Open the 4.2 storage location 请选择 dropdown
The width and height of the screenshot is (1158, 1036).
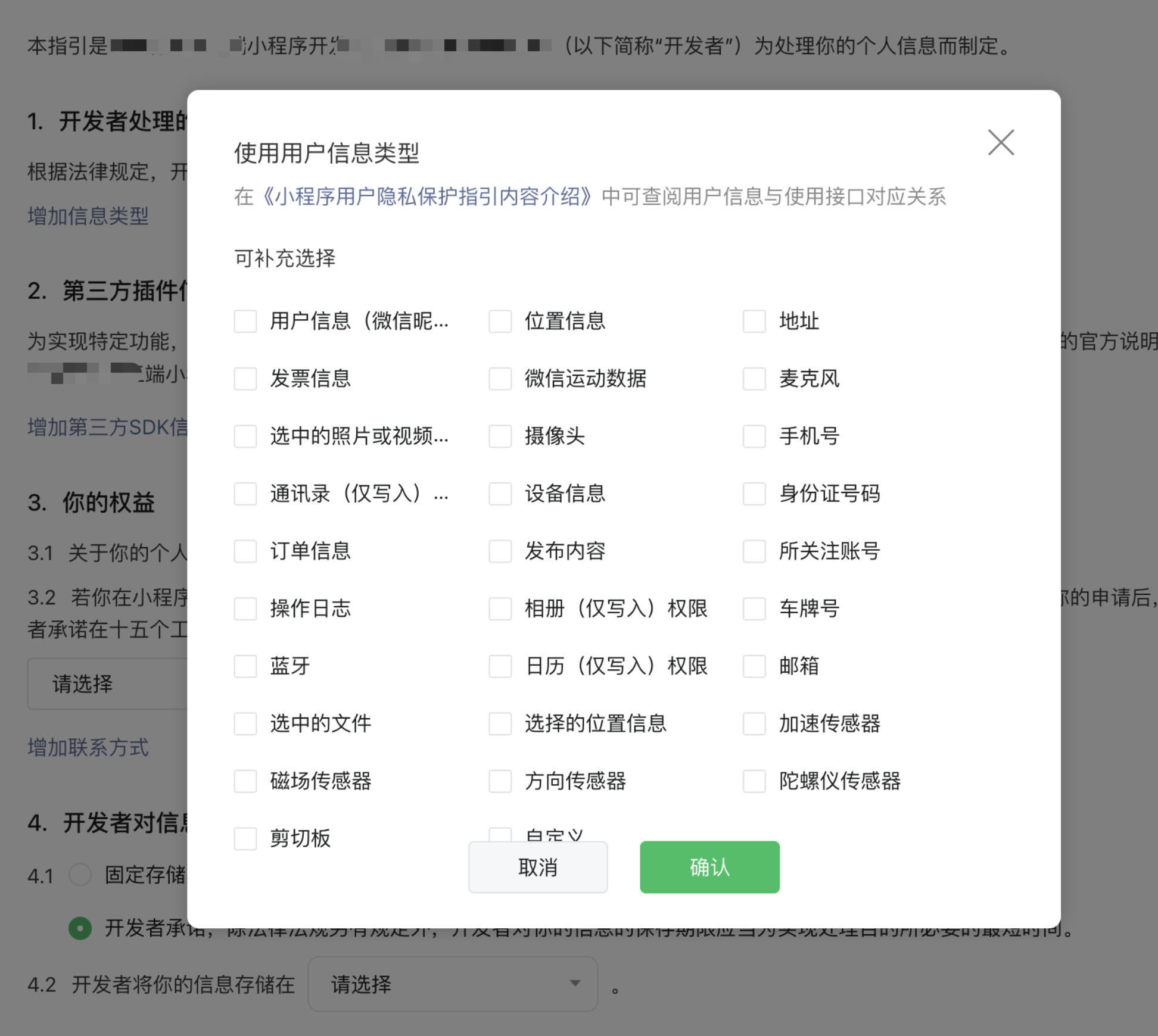[453, 984]
